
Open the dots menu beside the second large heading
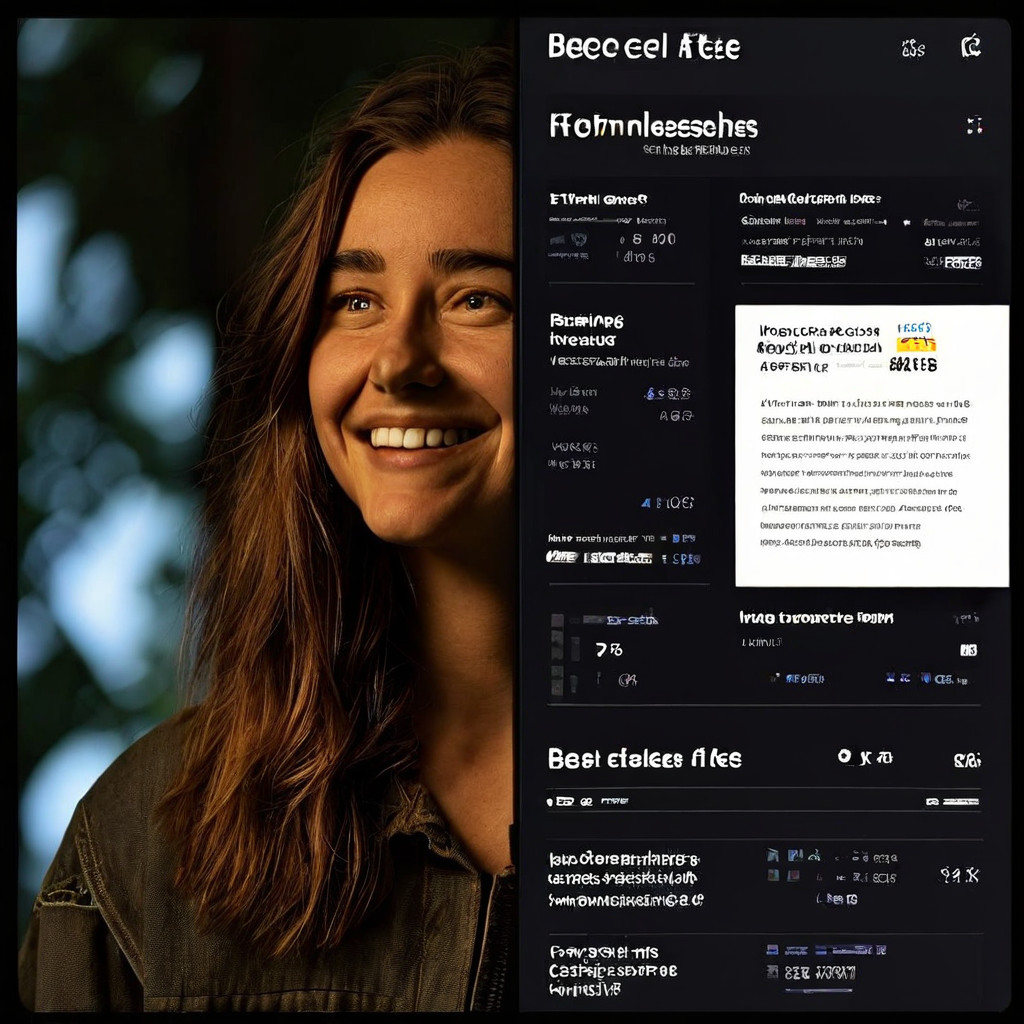(974, 126)
